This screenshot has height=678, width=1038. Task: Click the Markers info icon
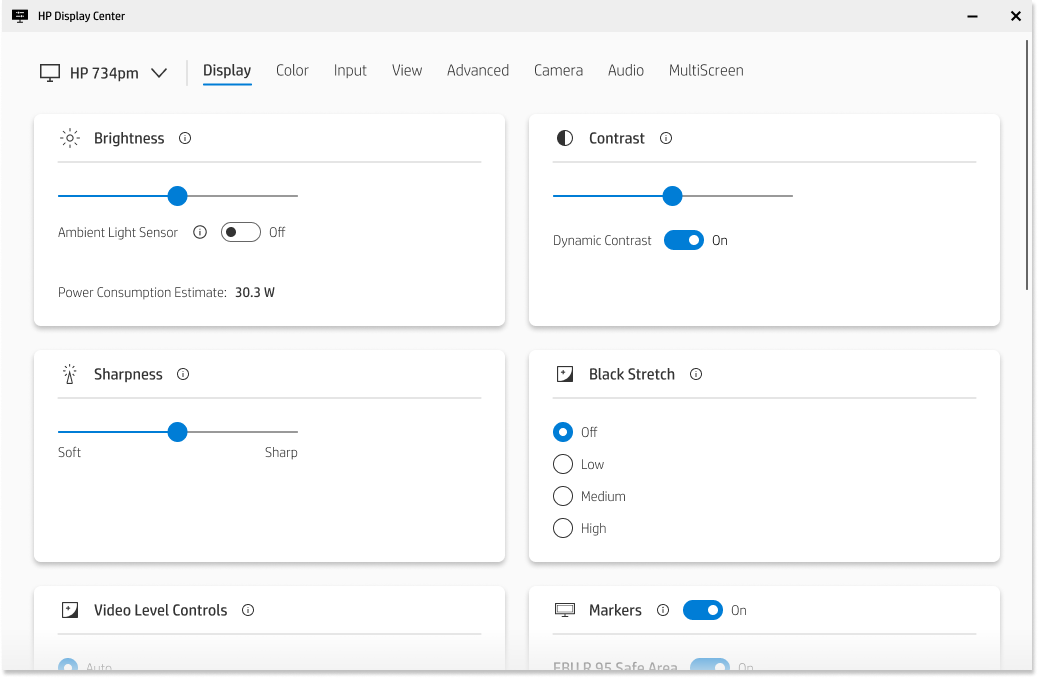coord(663,611)
